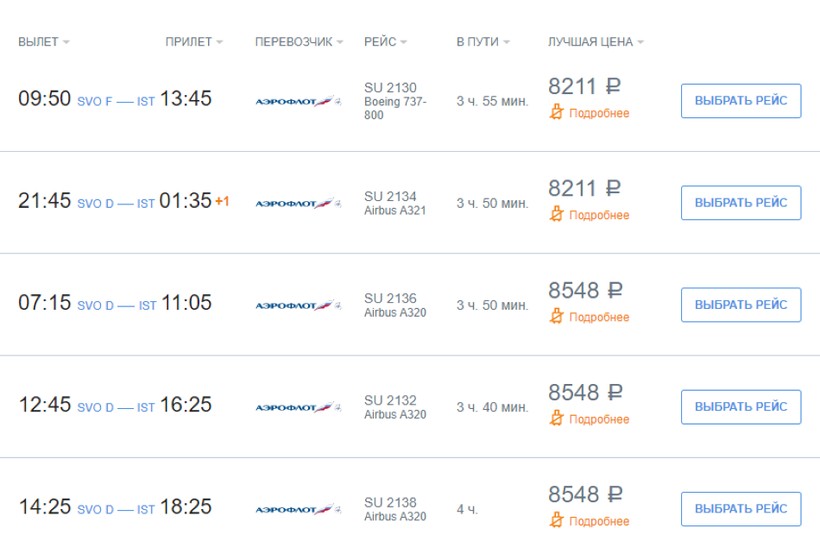This screenshot has height=541, width=820.
Task: Open Подробнее details for SU 2132
Action: [599, 419]
